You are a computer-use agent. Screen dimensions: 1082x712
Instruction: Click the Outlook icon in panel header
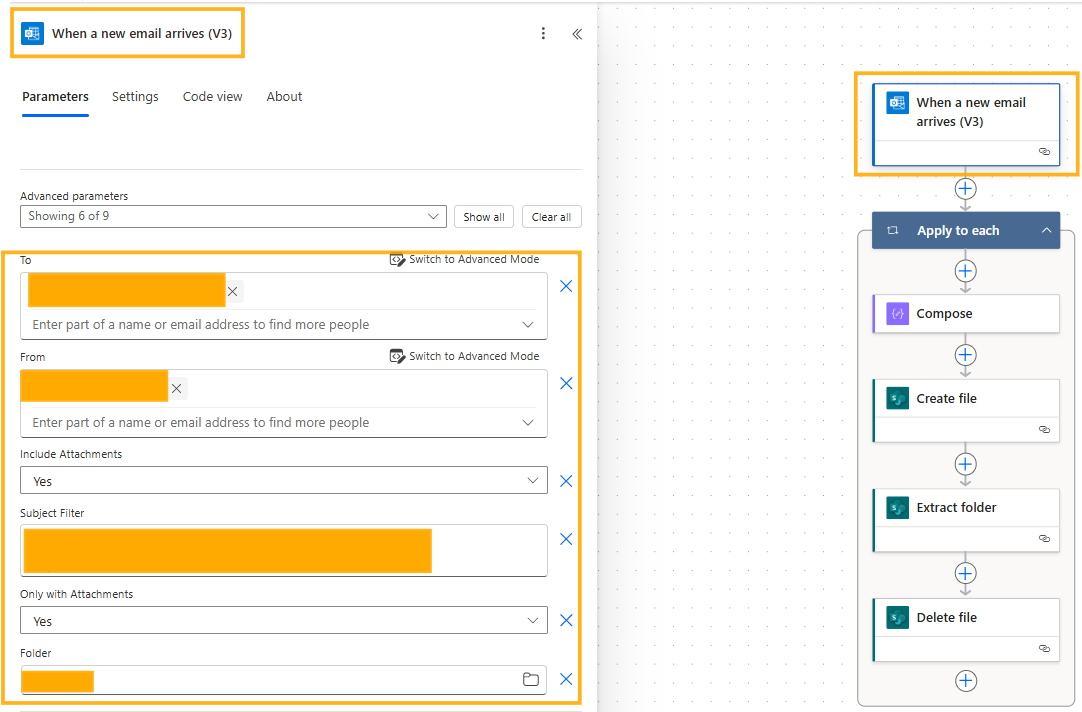click(32, 33)
